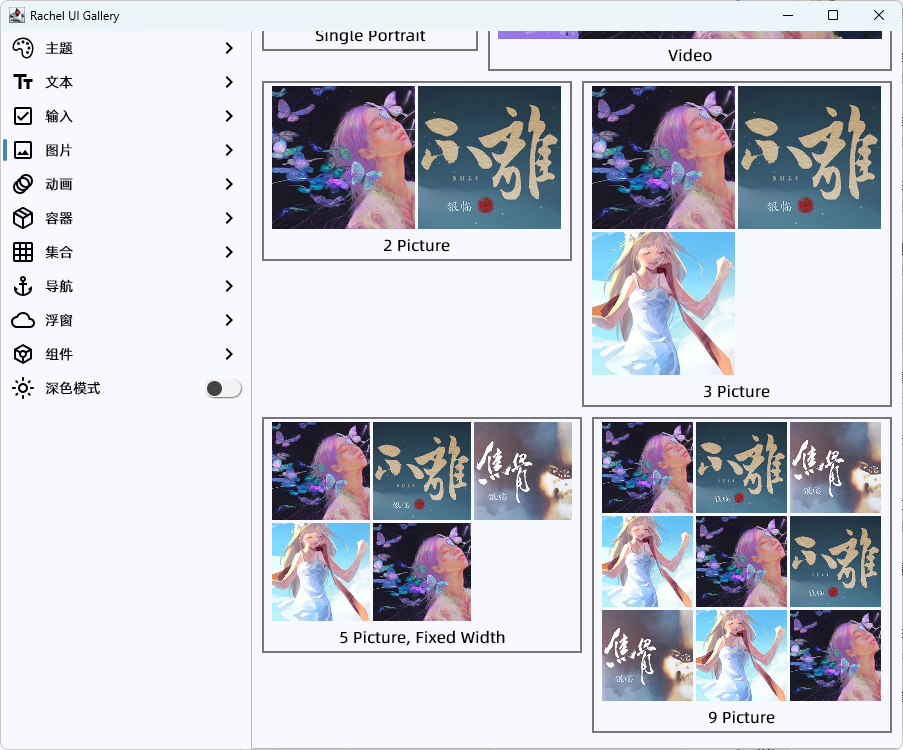Expand the 导航 chevron
The width and height of the screenshot is (903, 750).
[229, 286]
